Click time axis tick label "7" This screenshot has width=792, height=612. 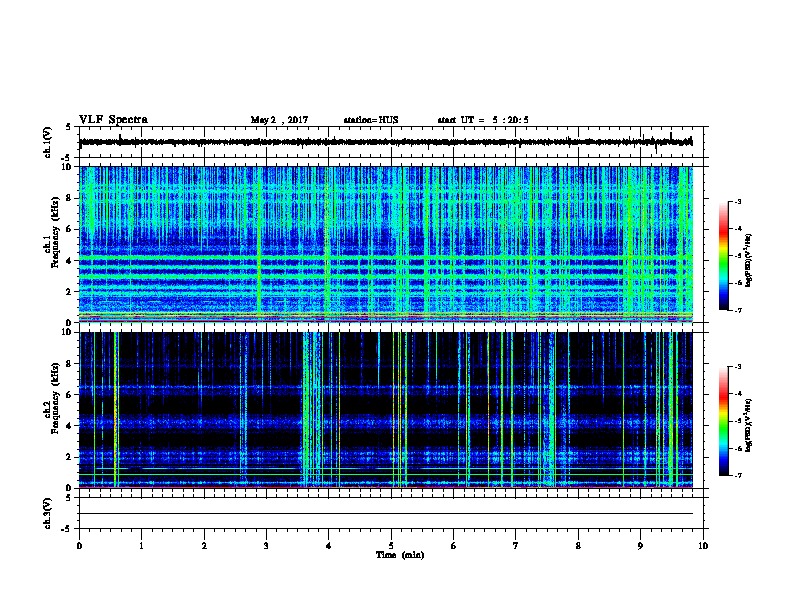(516, 546)
